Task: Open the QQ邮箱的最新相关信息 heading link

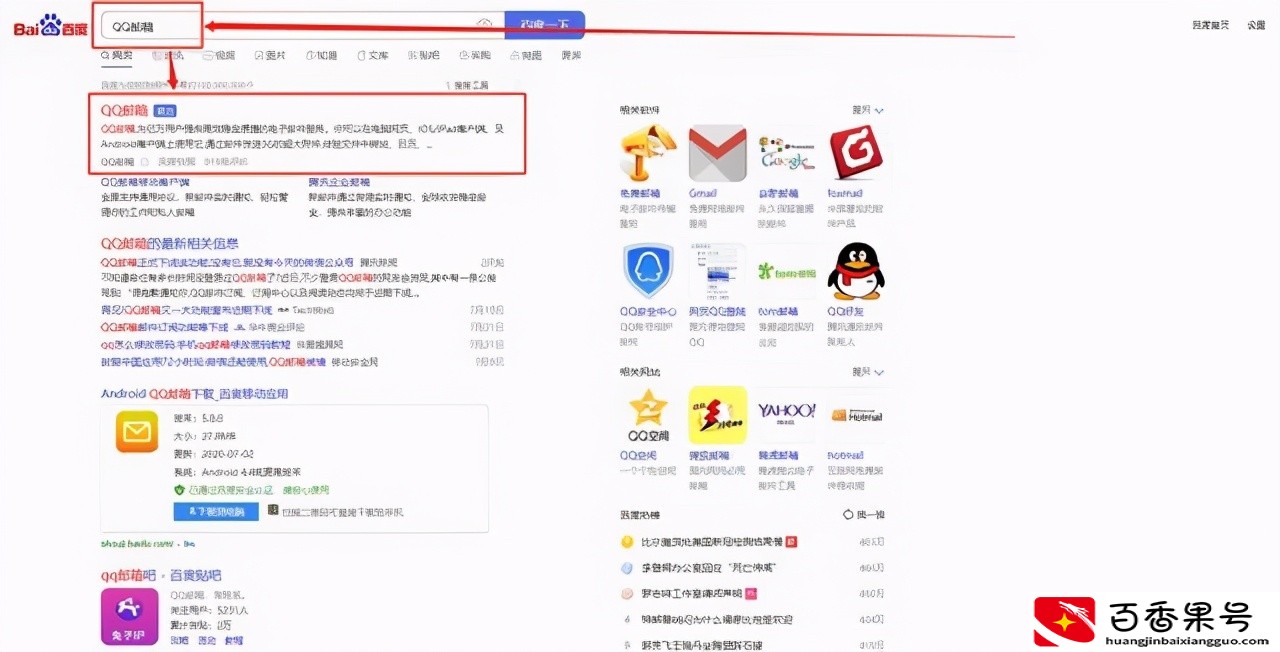Action: pyautogui.click(x=170, y=243)
